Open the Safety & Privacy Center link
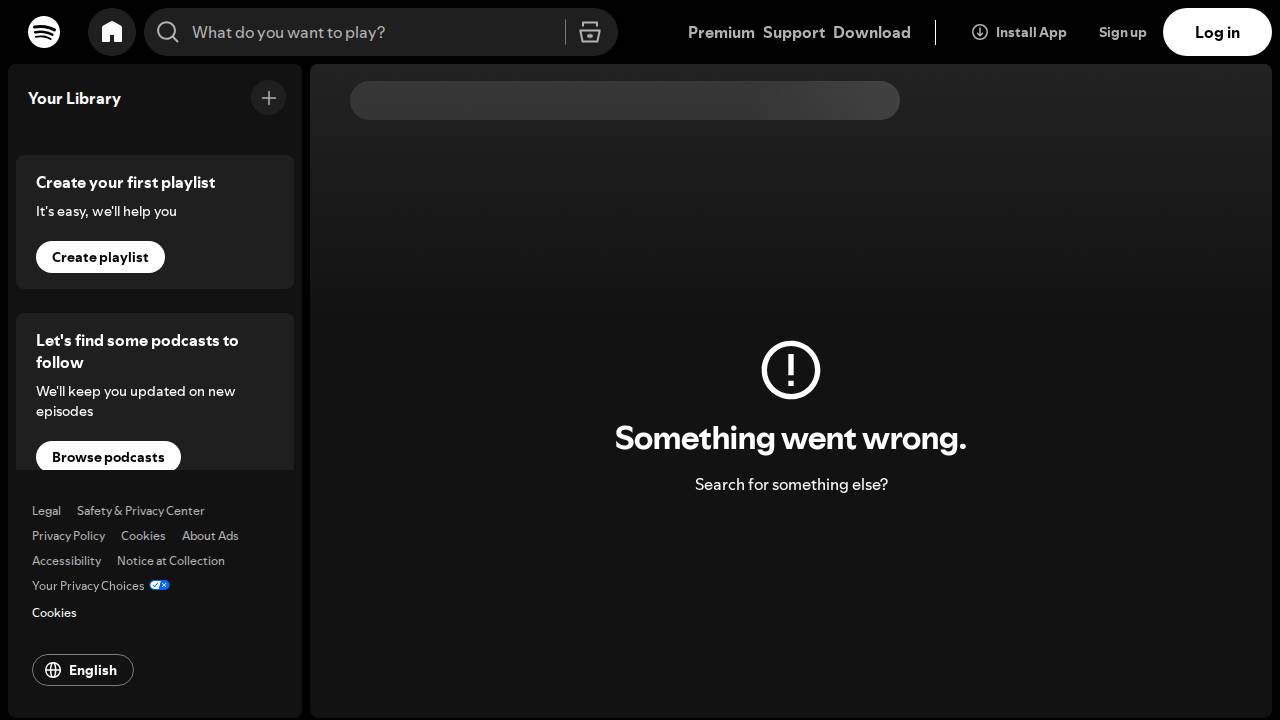This screenshot has width=1280, height=720. (x=140, y=511)
